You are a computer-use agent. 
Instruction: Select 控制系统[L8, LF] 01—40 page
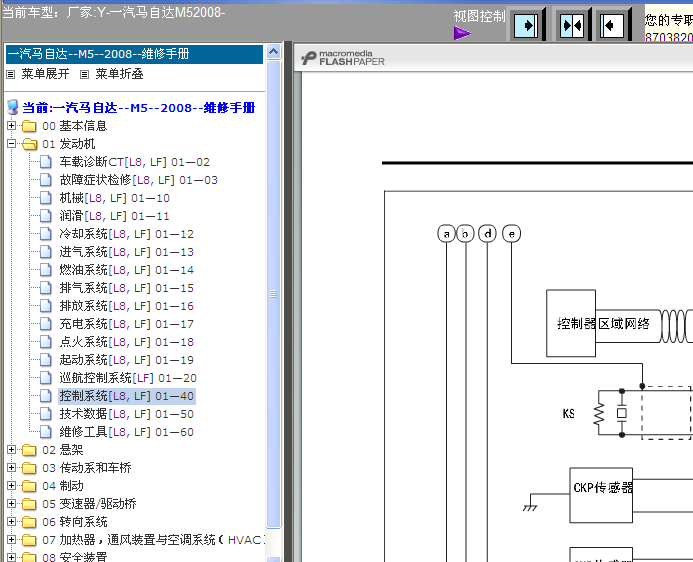126,396
